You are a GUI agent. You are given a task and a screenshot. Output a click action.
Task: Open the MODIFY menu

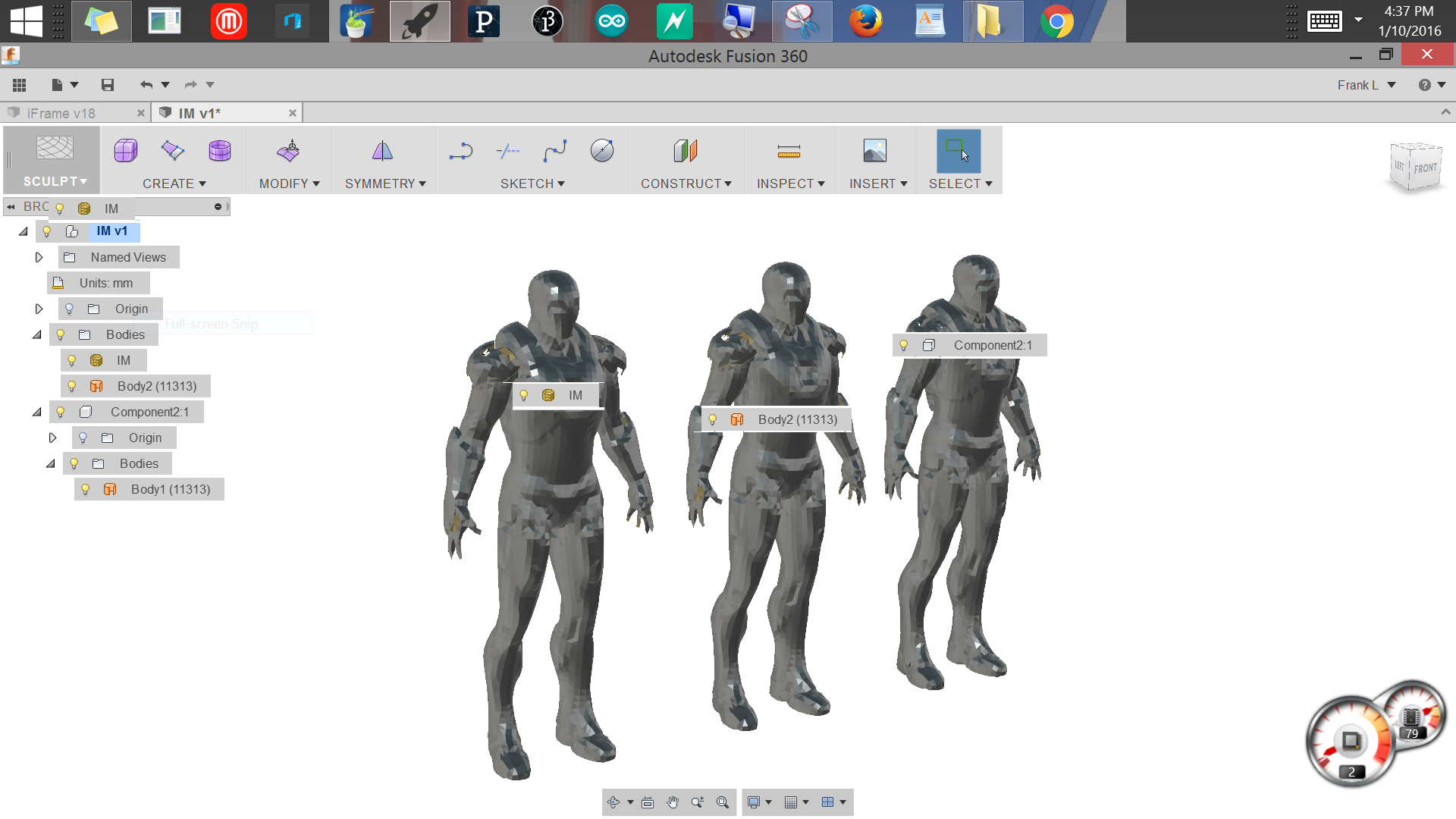coord(290,184)
